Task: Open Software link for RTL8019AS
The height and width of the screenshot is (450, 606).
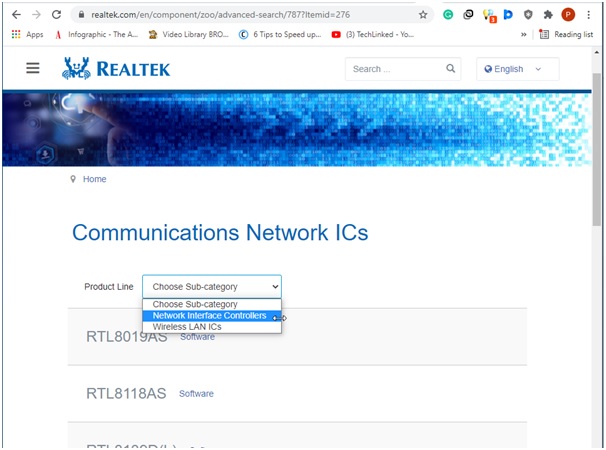Action: point(197,337)
